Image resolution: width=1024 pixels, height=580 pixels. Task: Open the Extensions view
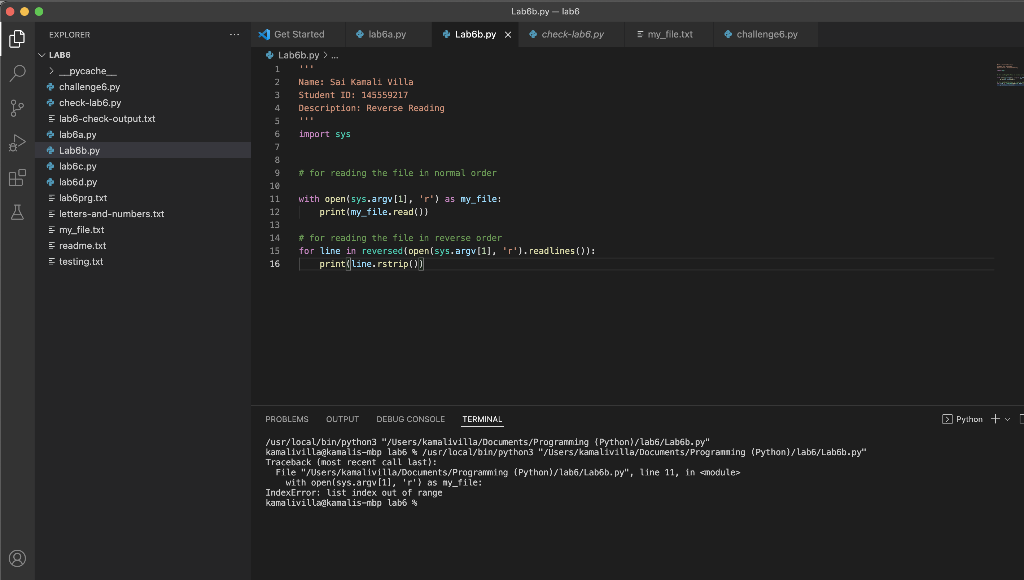point(17,178)
